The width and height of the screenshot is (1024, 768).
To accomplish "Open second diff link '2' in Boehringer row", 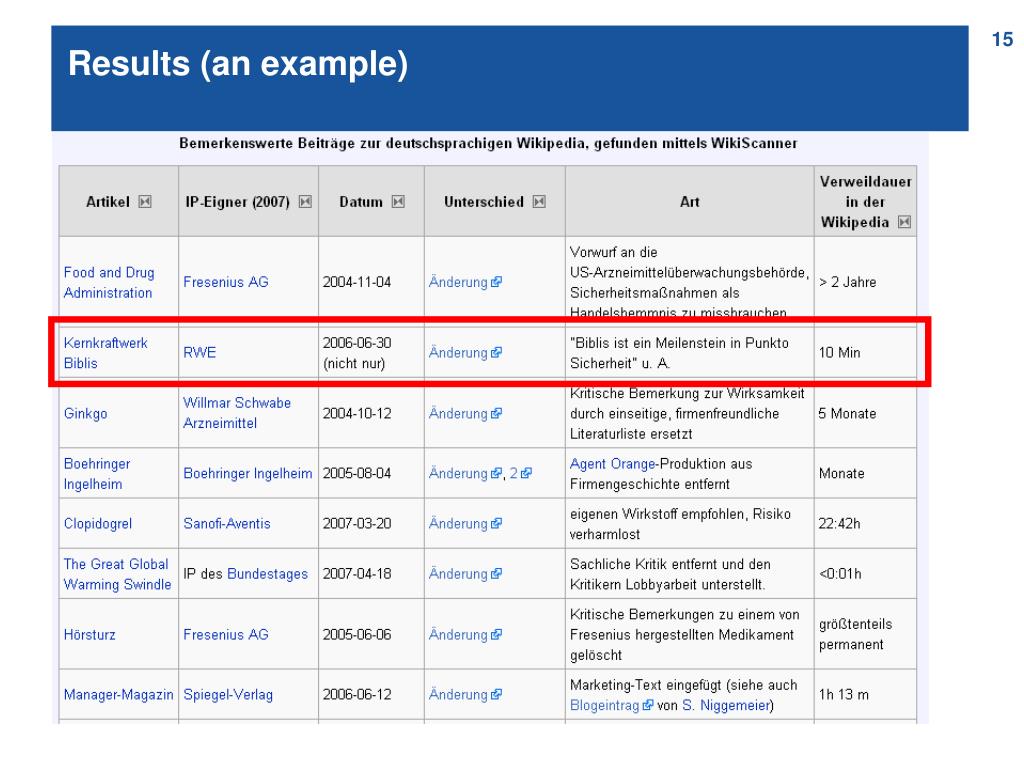I will [520, 473].
